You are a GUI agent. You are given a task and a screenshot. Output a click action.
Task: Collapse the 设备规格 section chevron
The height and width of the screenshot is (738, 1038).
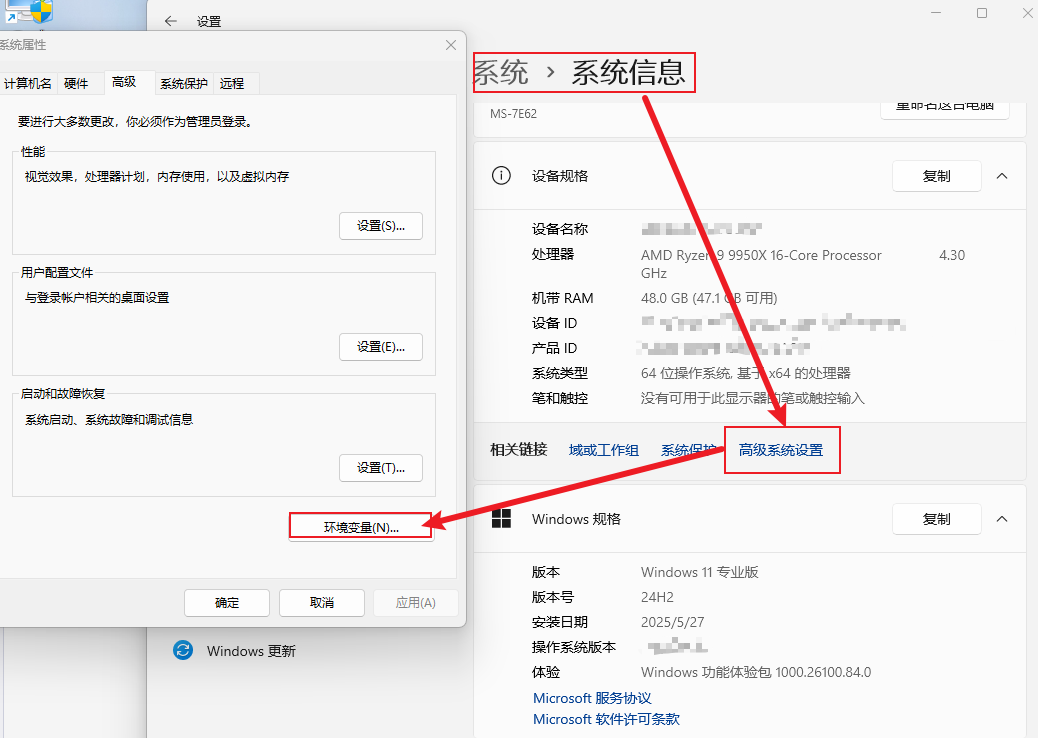pos(1002,176)
